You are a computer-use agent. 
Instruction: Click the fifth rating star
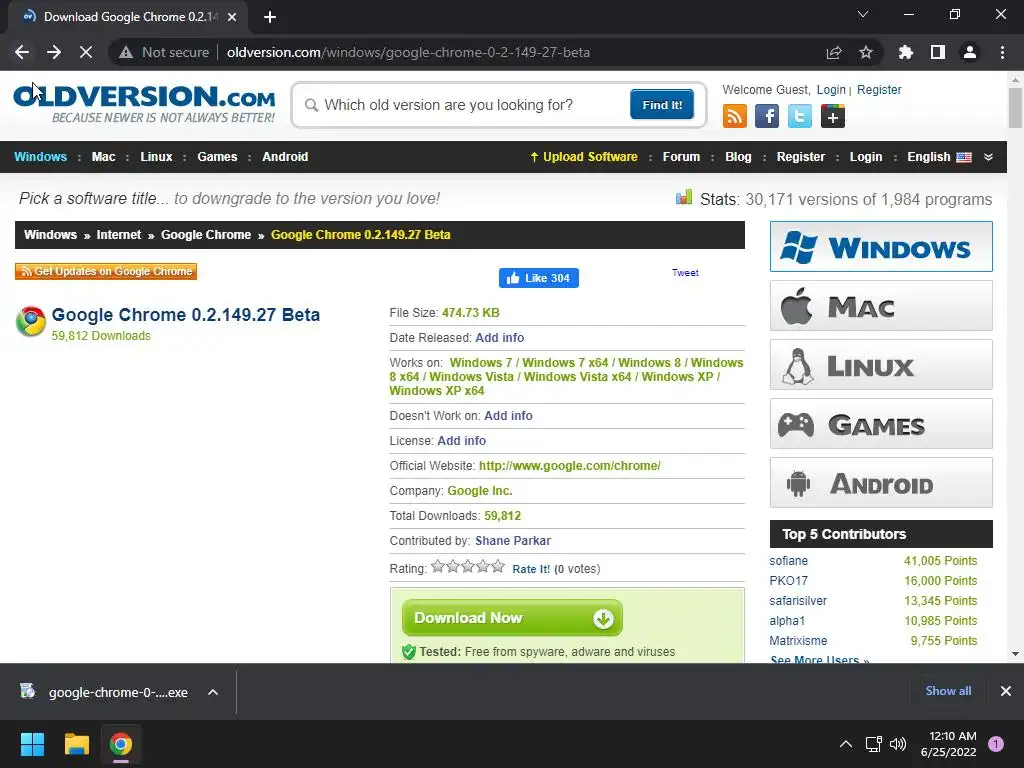click(x=498, y=566)
